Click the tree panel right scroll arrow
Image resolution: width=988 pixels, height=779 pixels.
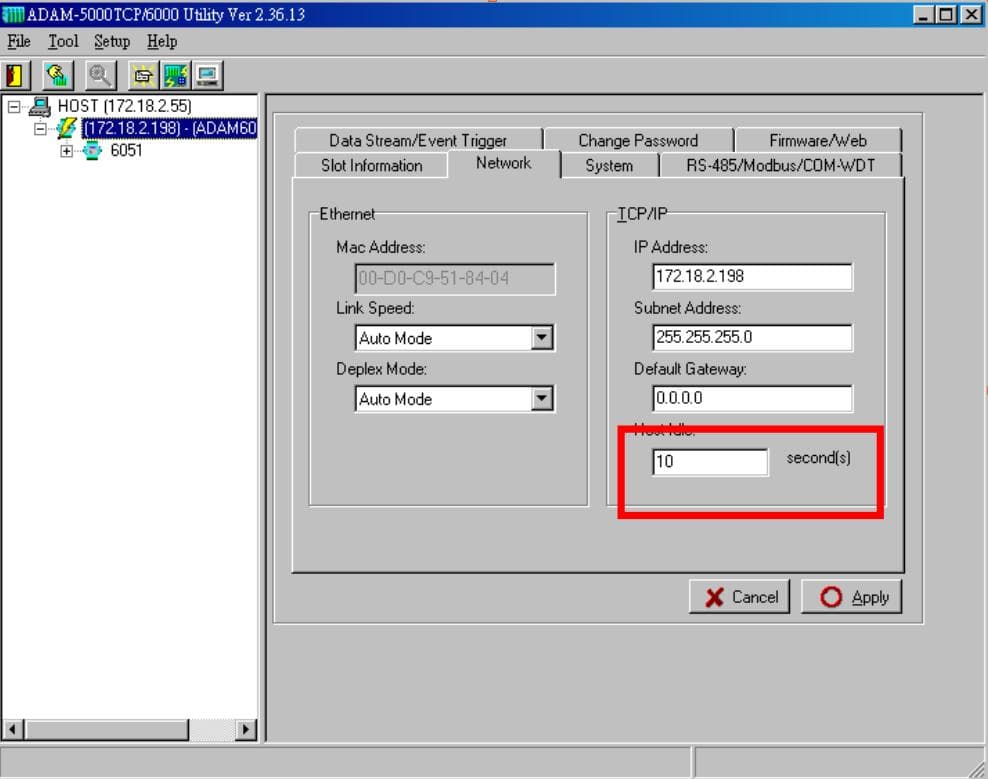point(246,730)
